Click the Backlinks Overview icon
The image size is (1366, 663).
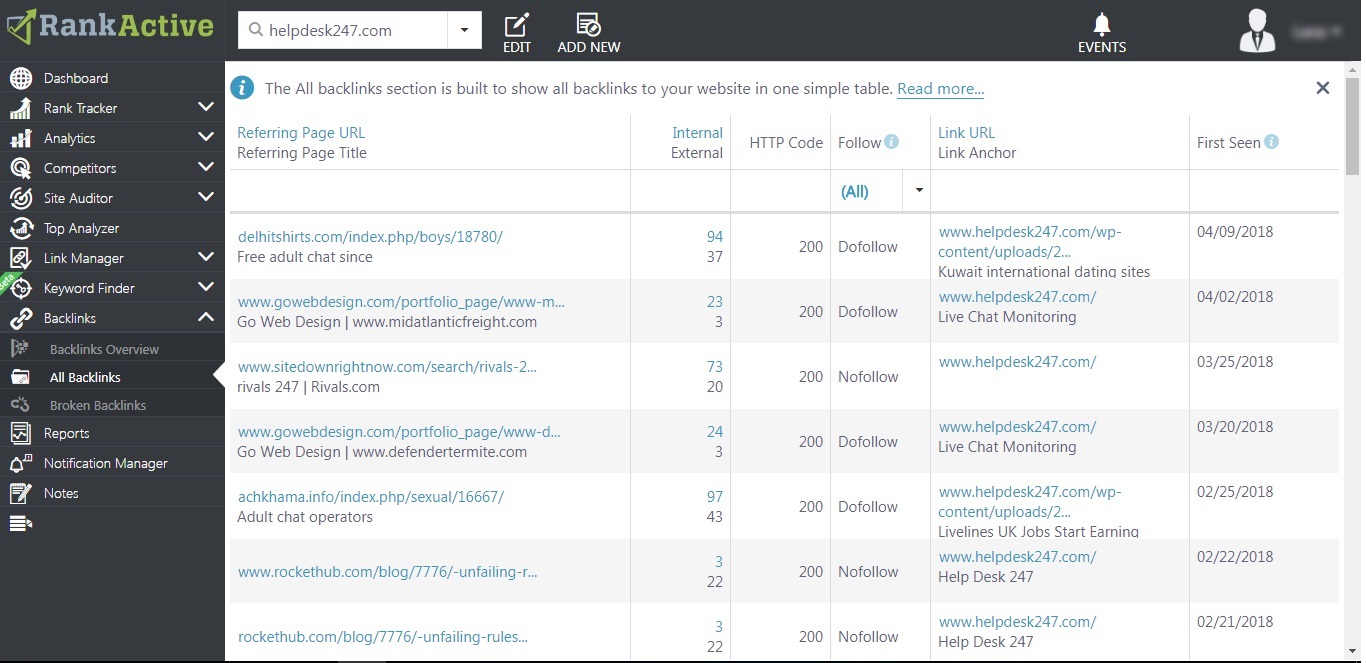pos(19,349)
